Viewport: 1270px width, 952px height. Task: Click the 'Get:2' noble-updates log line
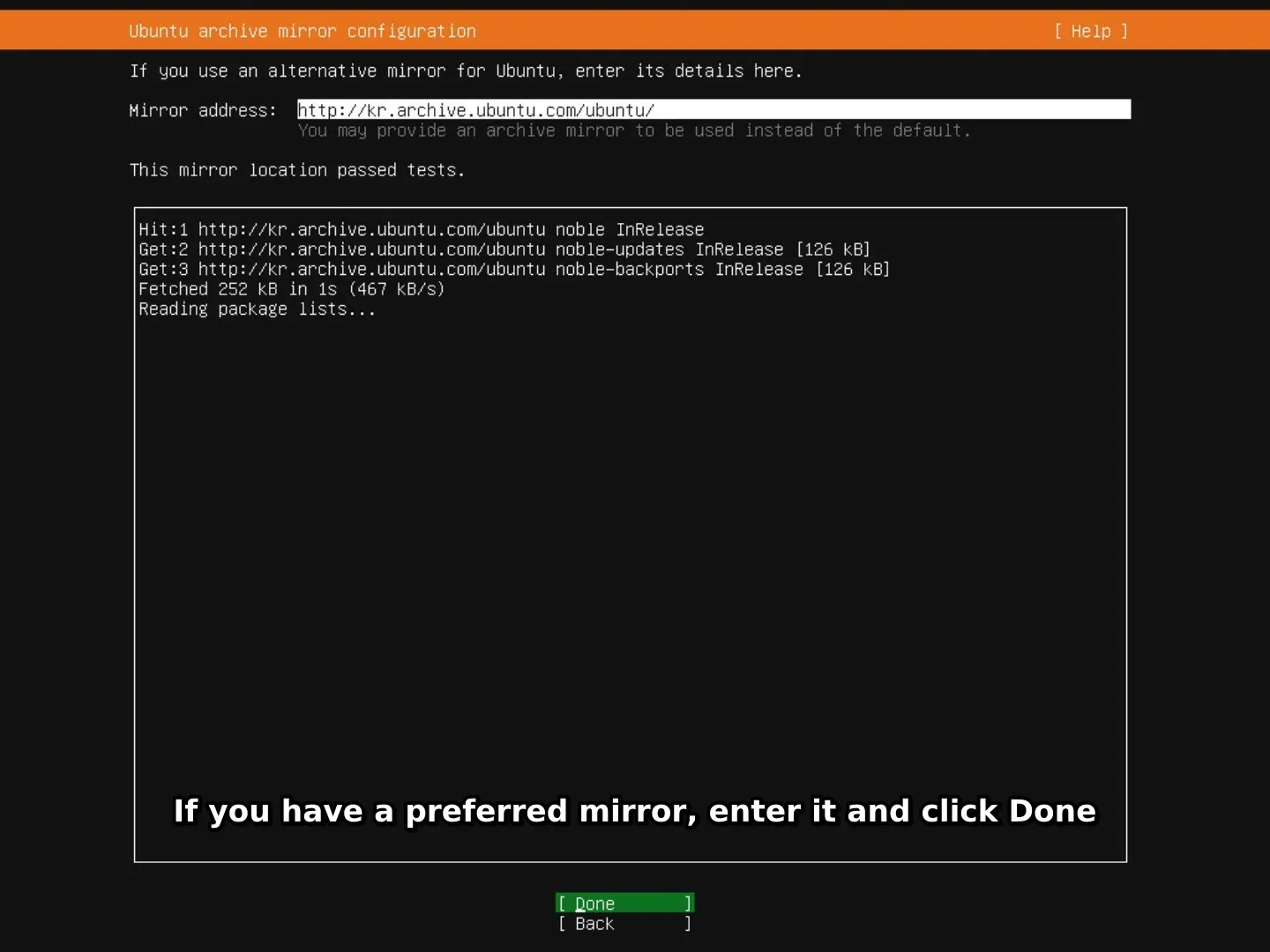tap(504, 249)
